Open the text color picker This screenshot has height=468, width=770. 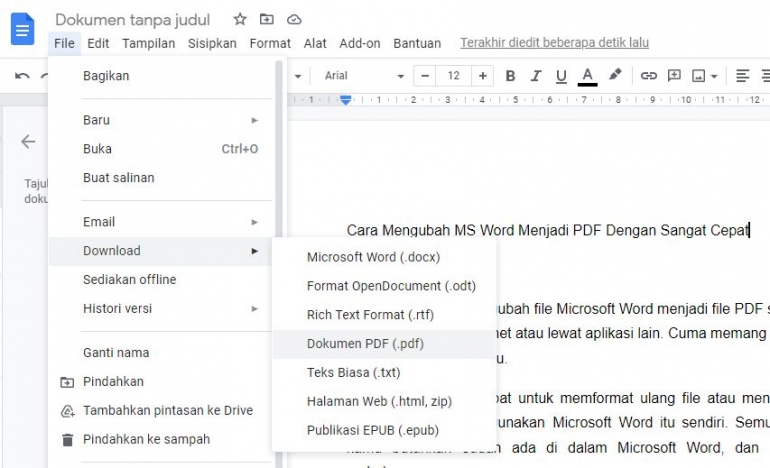[587, 76]
